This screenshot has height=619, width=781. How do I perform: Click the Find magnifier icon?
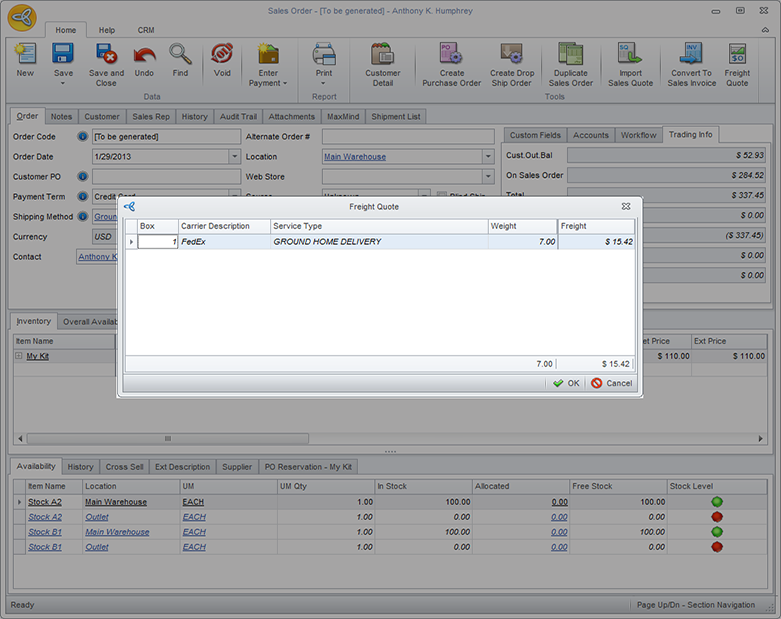(x=180, y=54)
